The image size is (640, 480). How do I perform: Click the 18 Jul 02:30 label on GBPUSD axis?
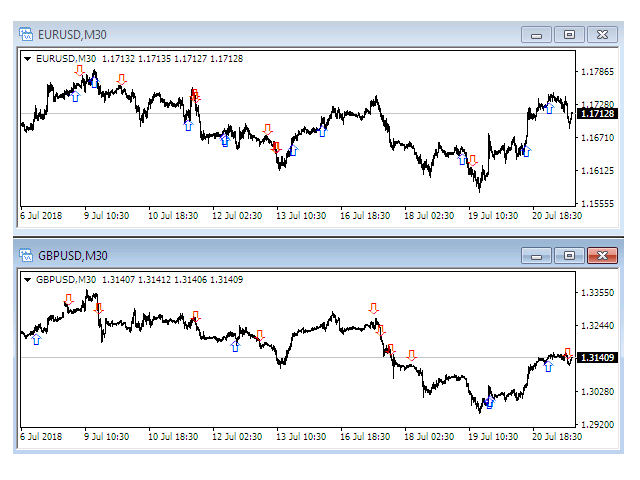[429, 437]
